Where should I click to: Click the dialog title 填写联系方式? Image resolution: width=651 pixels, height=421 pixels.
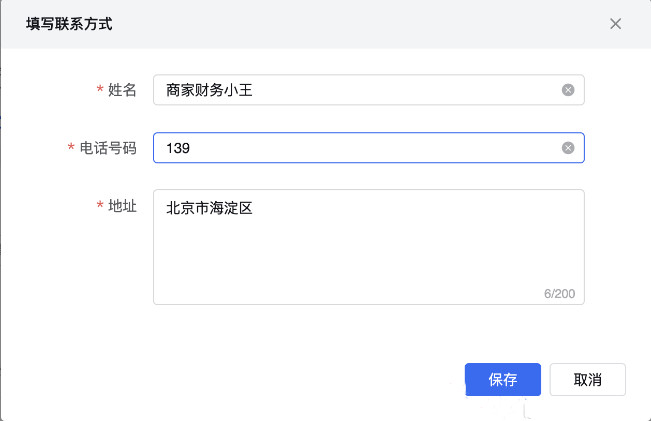pyautogui.click(x=69, y=24)
